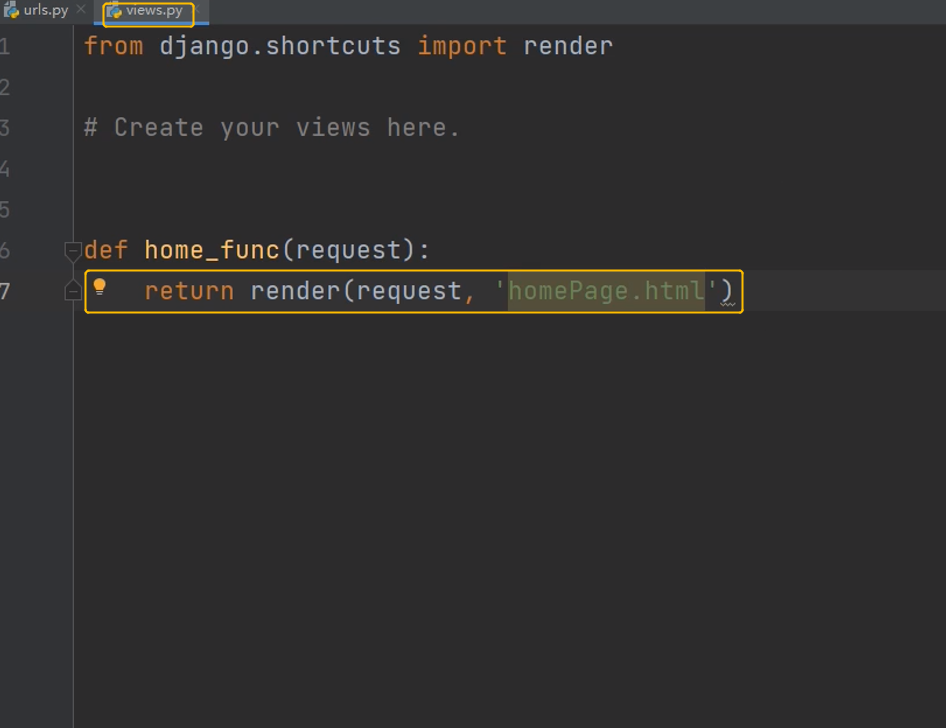Close the views.py editor tab
The image size is (946, 728).
click(x=197, y=11)
